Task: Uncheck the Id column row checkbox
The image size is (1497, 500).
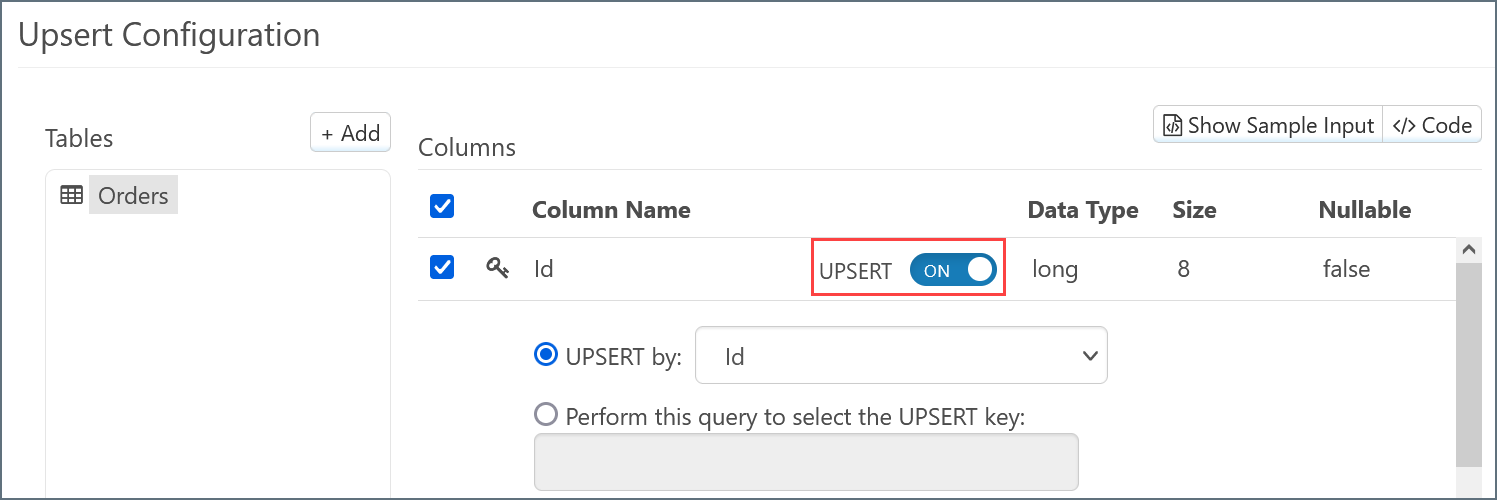Action: (442, 268)
